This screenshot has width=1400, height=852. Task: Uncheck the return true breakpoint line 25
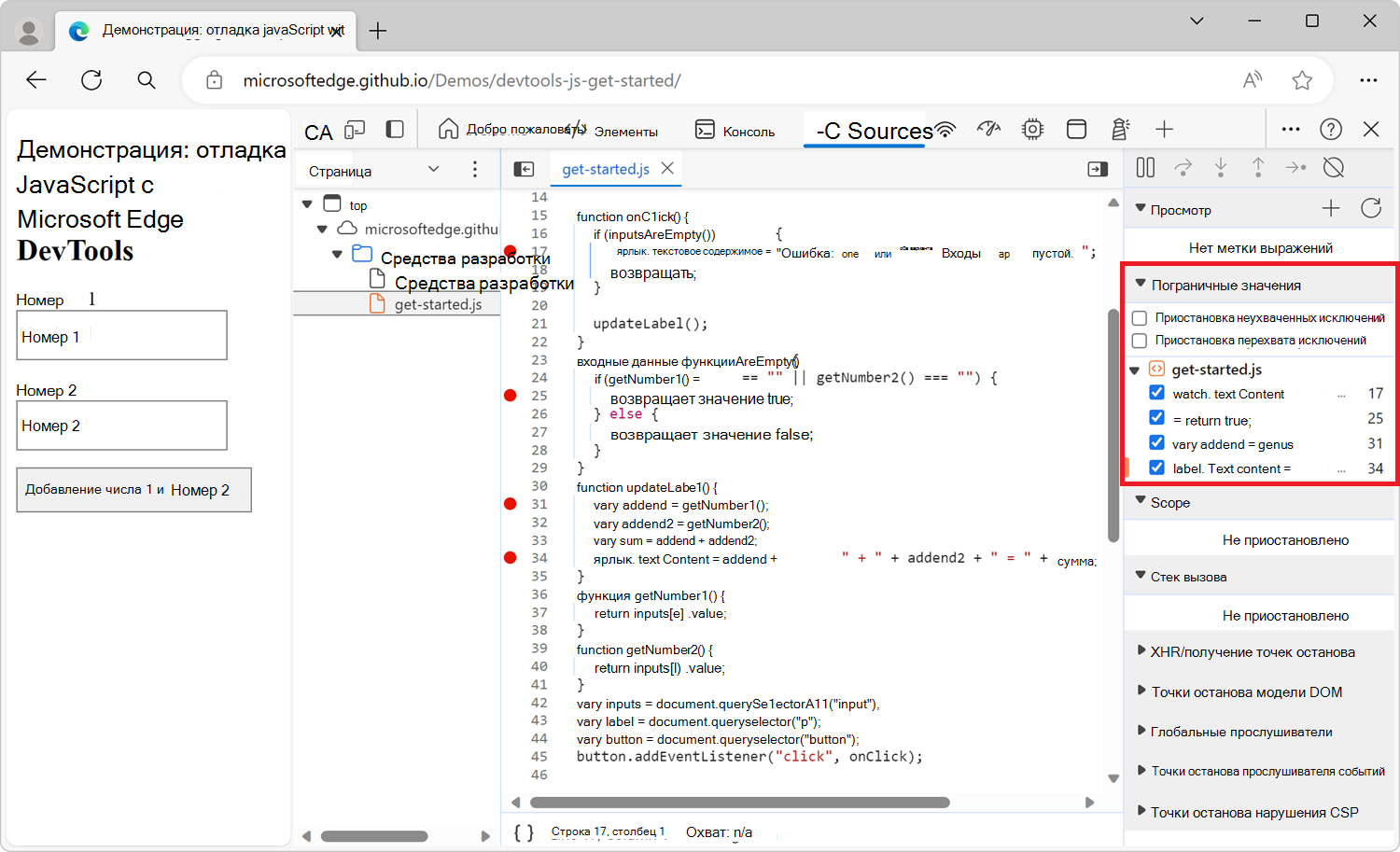click(1156, 417)
